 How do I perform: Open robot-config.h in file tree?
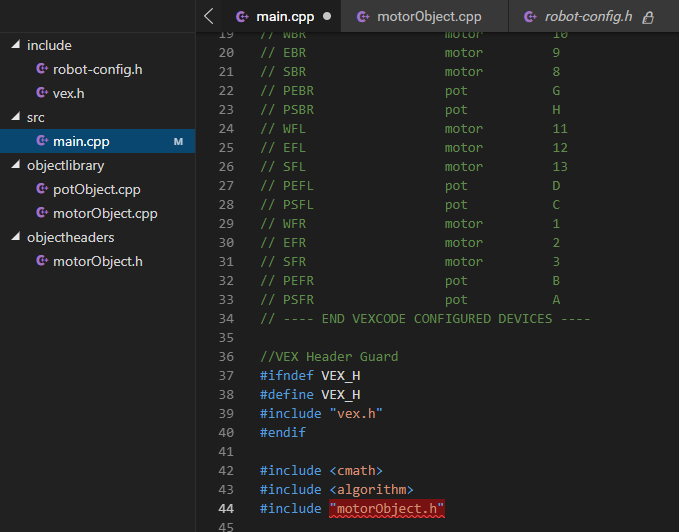97,69
